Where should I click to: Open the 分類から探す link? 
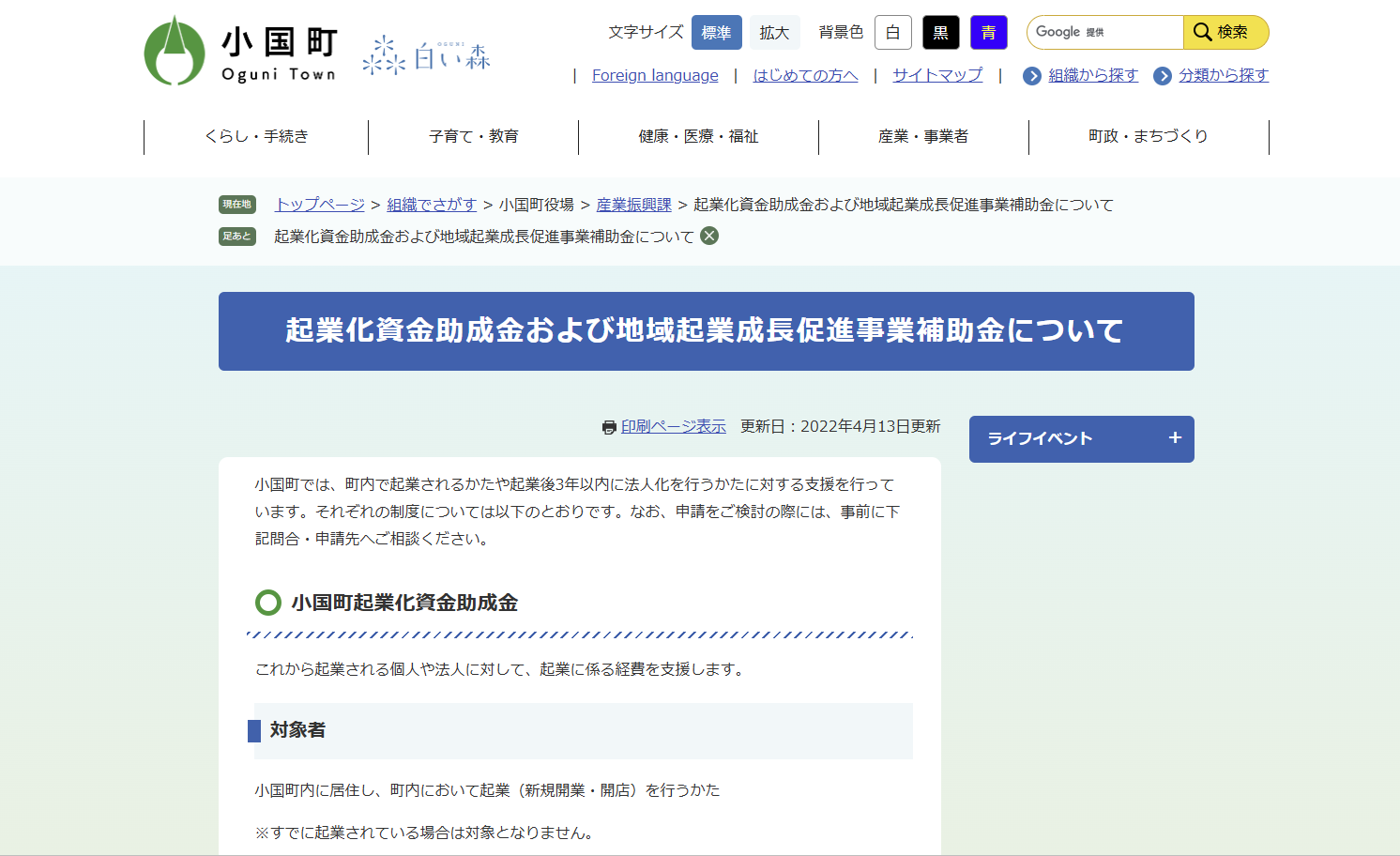1224,75
